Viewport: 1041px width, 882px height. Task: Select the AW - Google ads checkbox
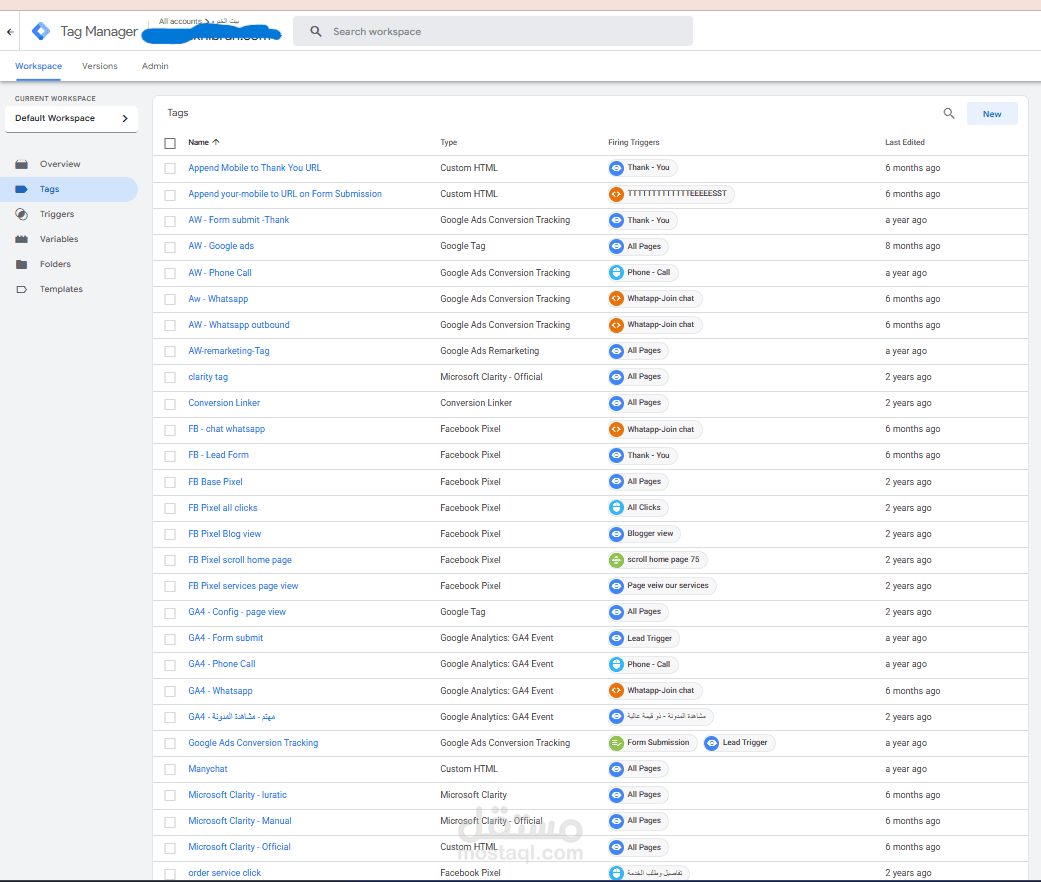point(170,247)
